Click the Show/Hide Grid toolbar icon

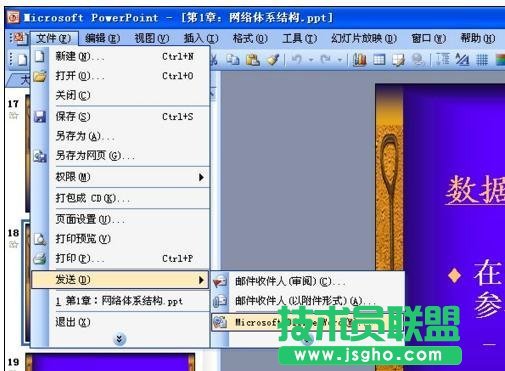coord(482,60)
